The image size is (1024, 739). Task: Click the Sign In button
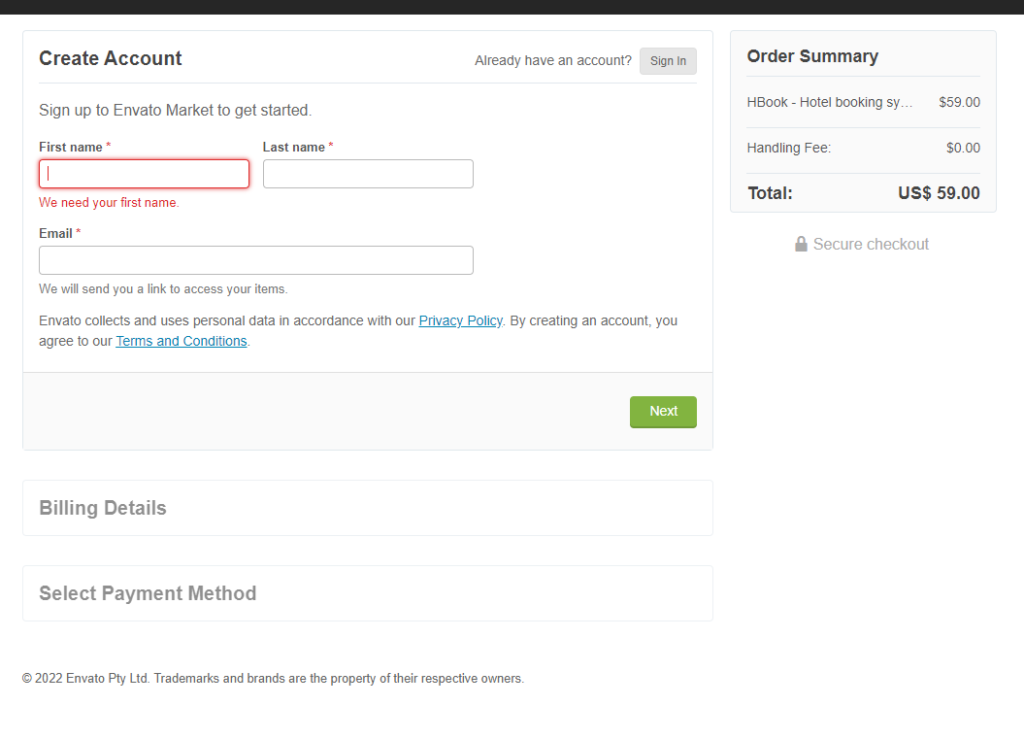(668, 61)
